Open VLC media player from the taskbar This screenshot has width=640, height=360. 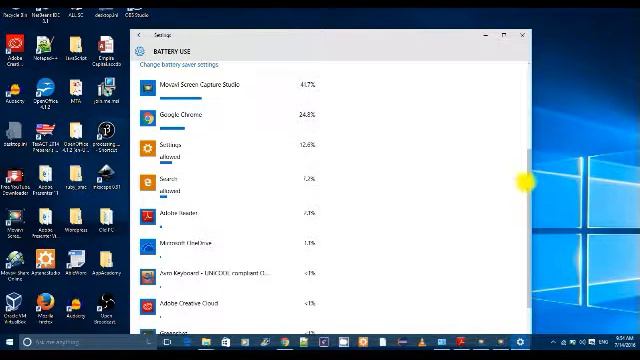(422, 342)
